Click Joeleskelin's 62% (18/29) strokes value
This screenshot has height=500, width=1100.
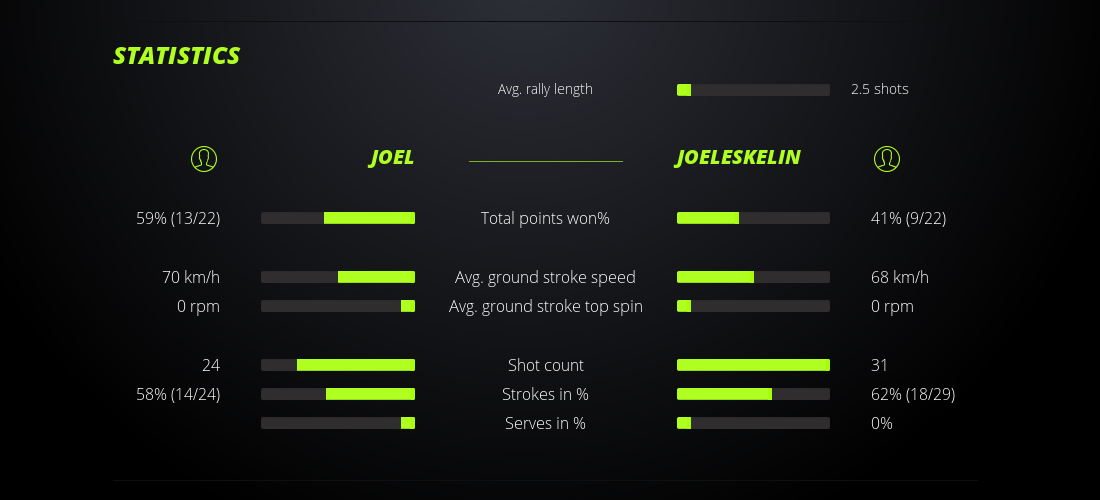tap(913, 394)
